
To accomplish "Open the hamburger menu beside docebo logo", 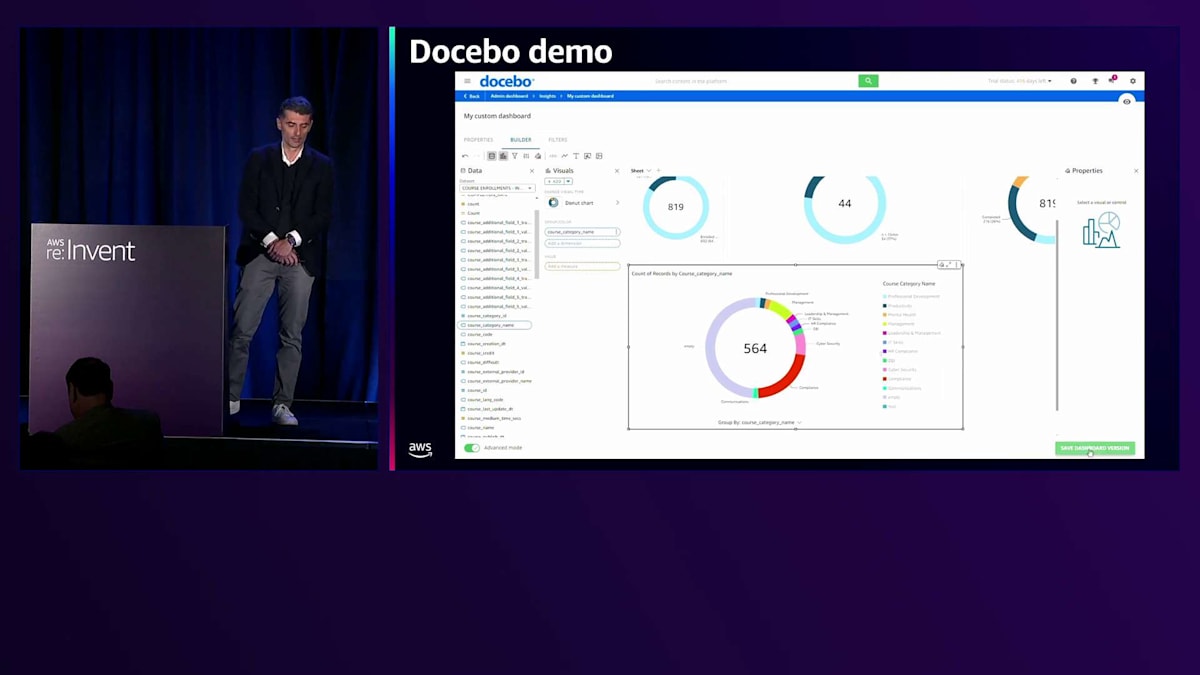I will [467, 81].
